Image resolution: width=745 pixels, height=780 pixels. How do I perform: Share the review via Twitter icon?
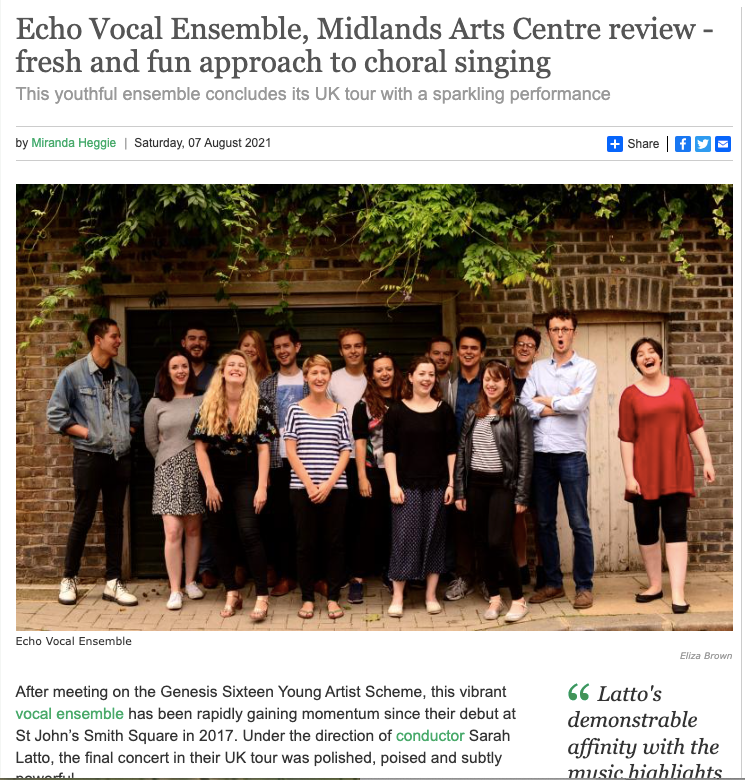pos(703,144)
